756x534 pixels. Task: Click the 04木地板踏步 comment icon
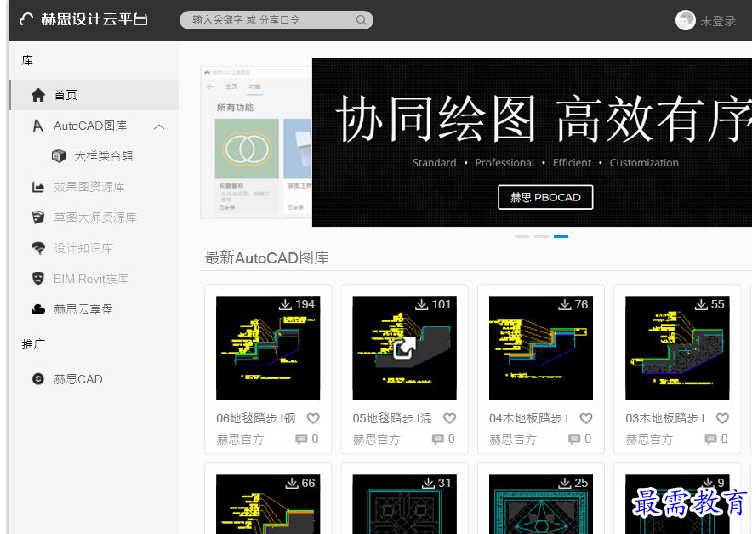574,439
